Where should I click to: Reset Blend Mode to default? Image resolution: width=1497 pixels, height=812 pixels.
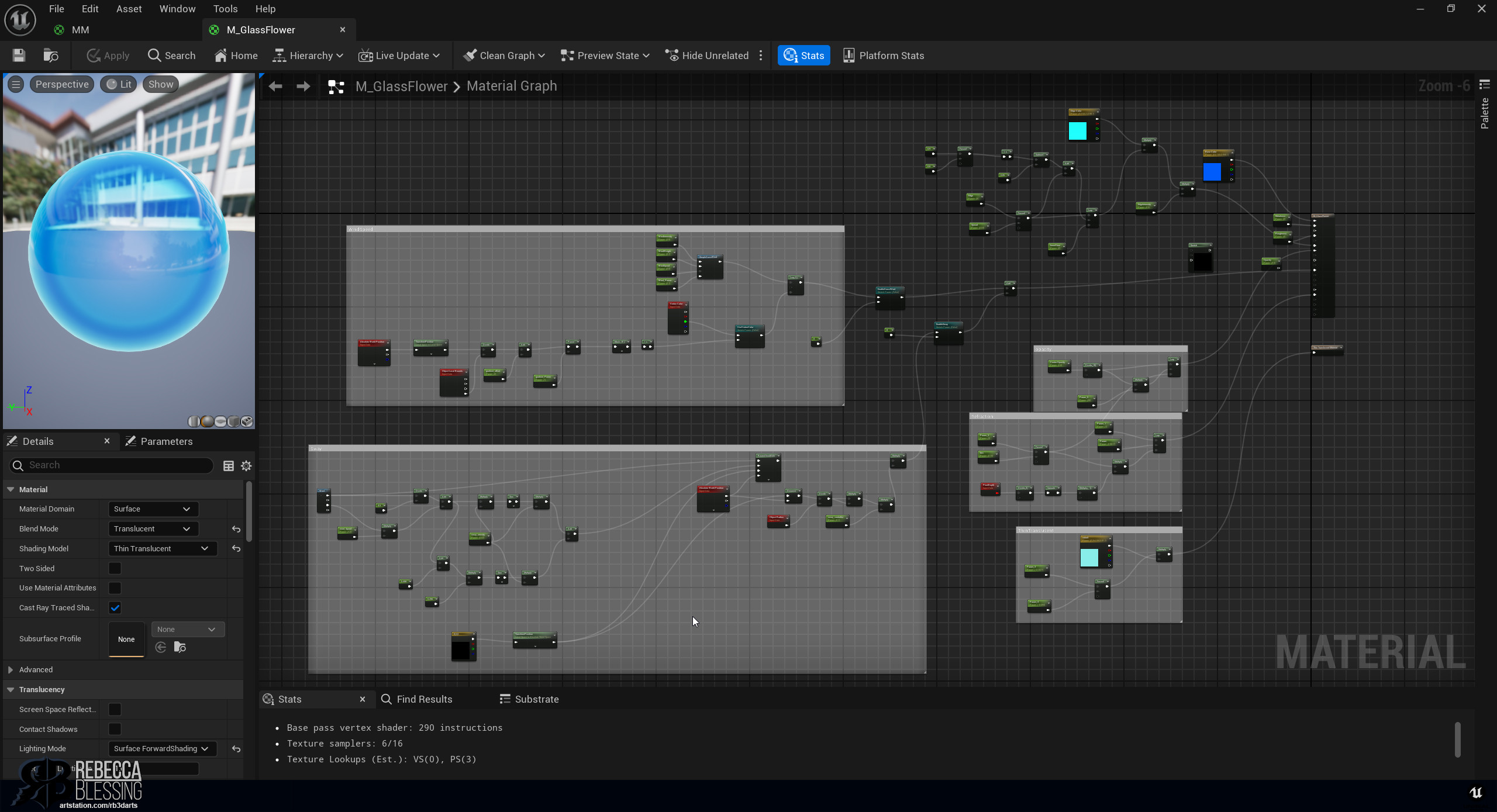(236, 529)
